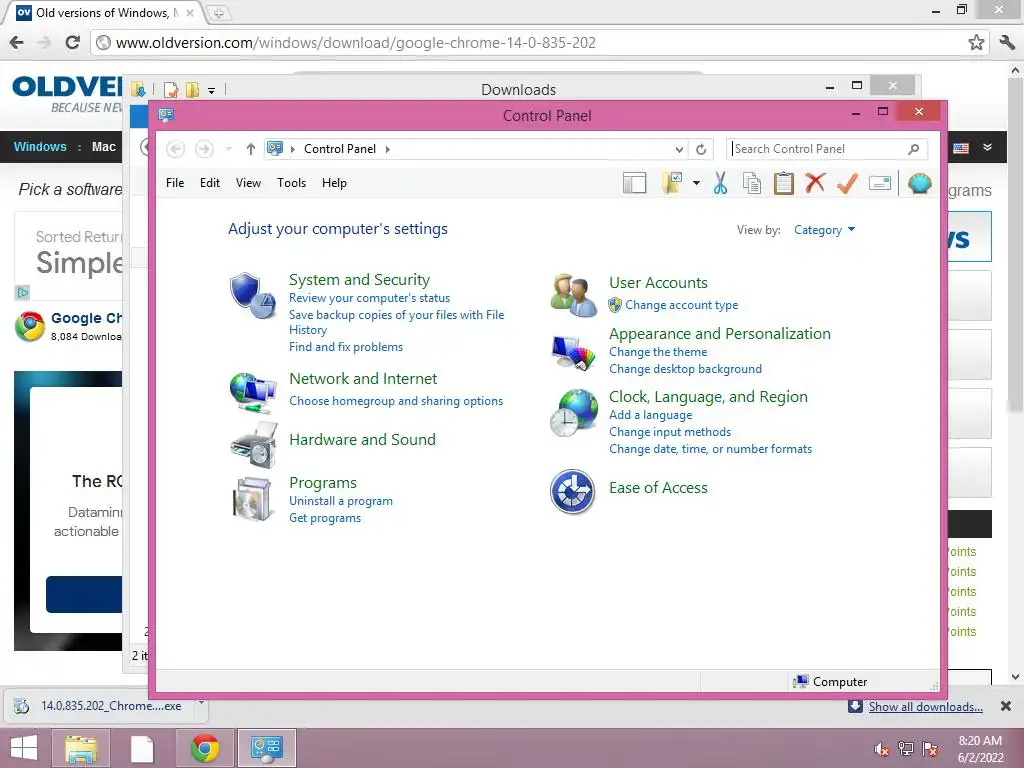This screenshot has width=1024, height=768.
Task: Expand the address bar history dropdown
Action: pos(679,150)
